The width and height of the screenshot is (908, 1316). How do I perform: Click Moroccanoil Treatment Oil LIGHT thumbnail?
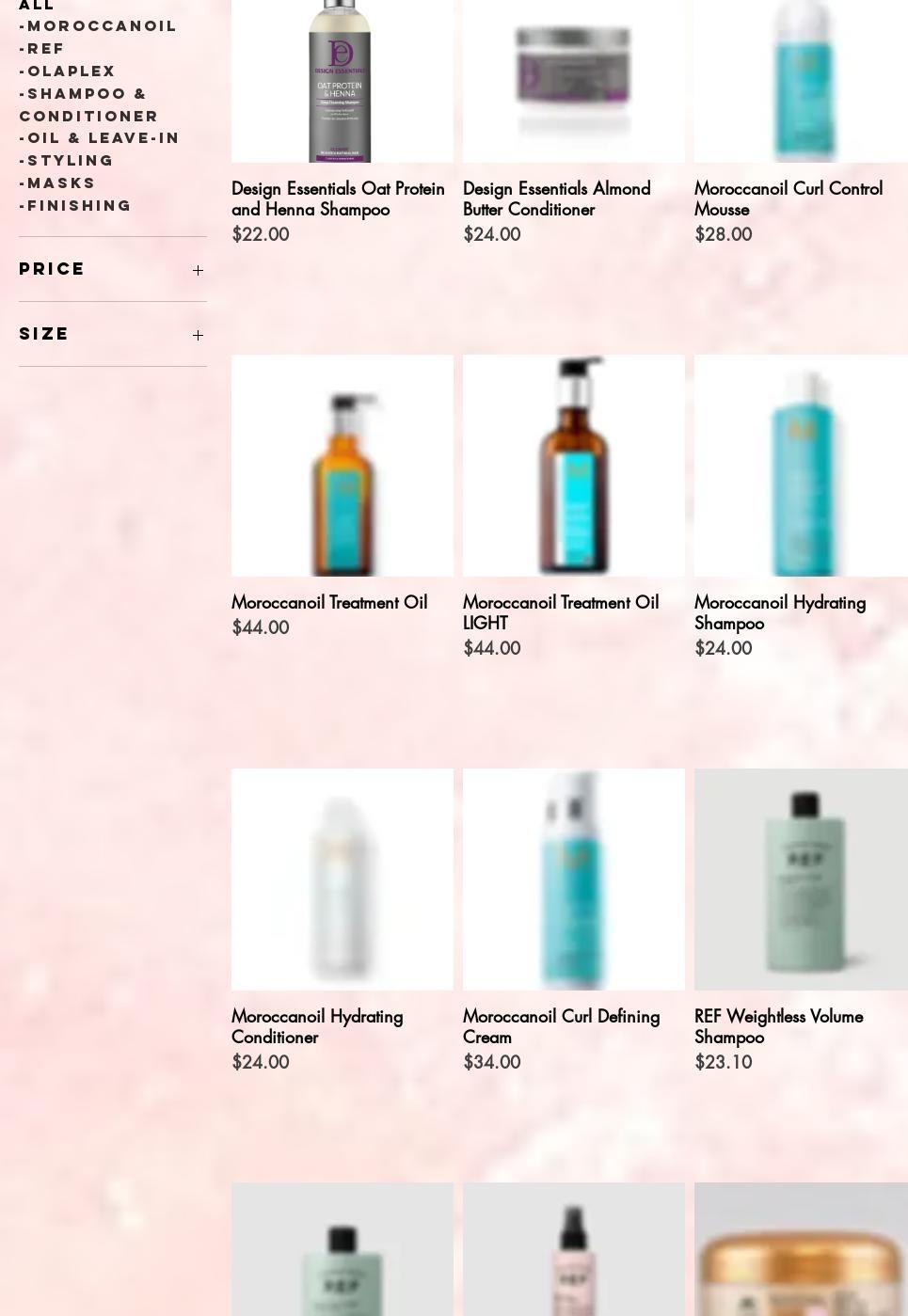click(574, 466)
